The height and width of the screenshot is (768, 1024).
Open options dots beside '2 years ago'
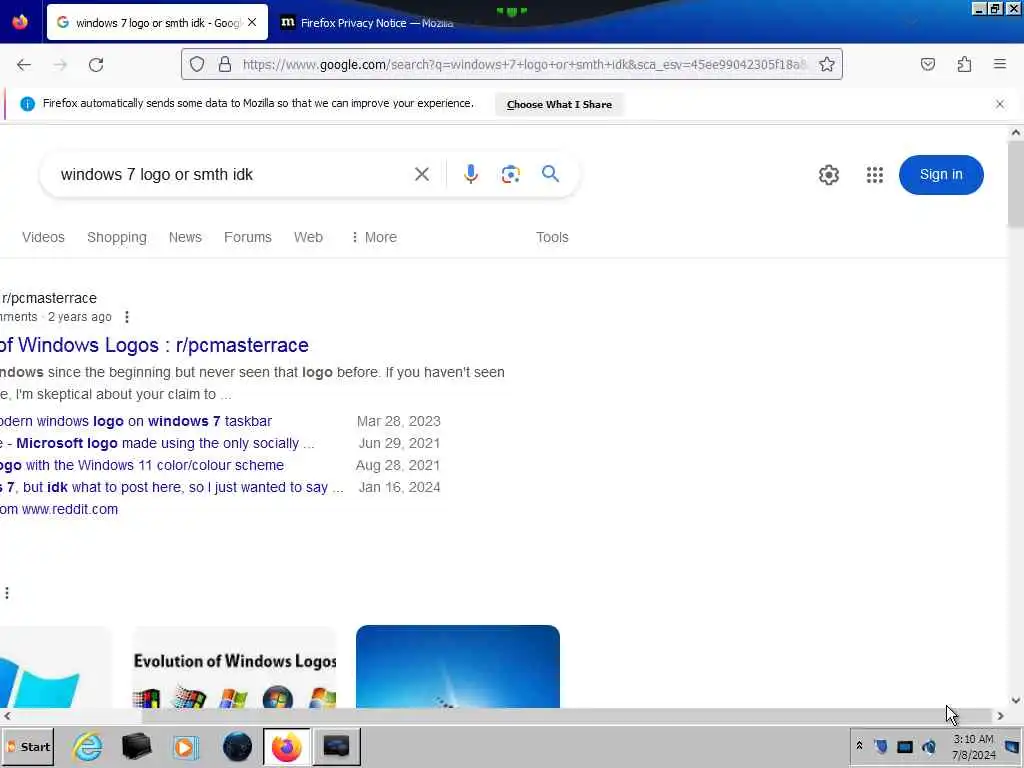127,317
